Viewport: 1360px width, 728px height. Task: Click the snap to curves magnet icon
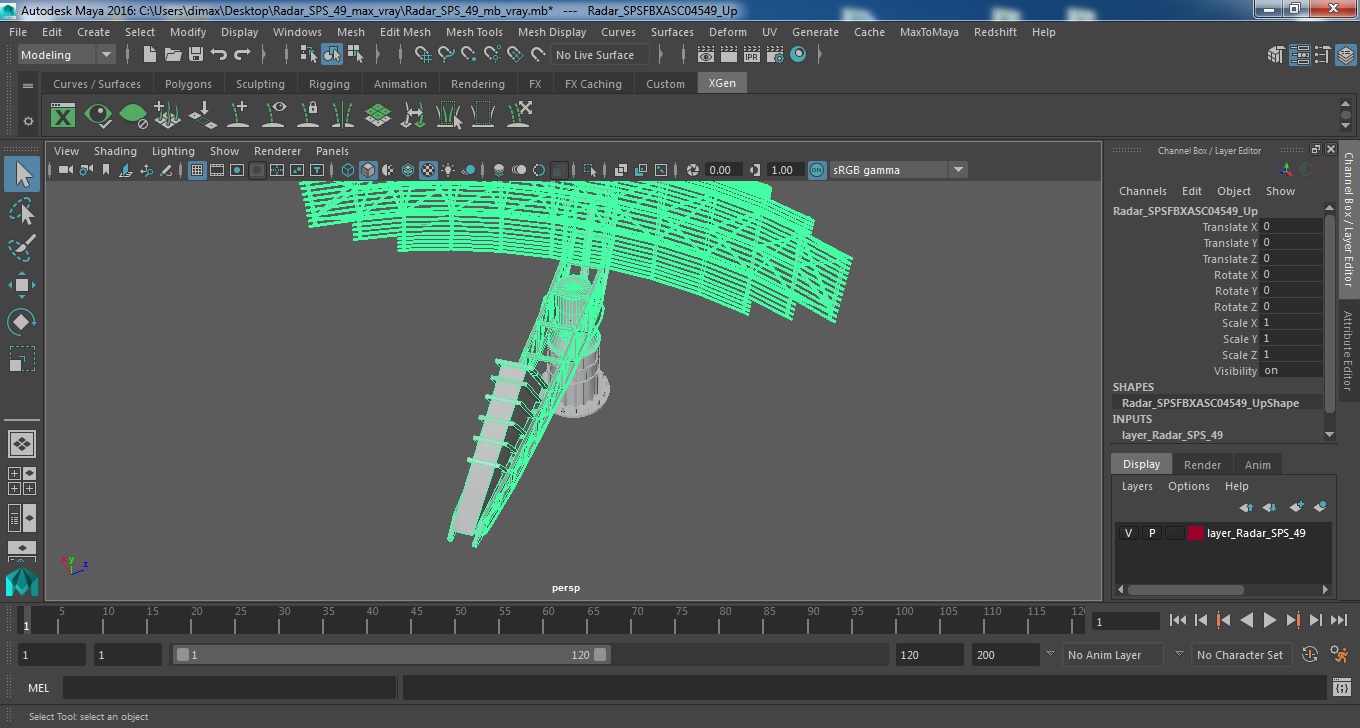pos(446,55)
